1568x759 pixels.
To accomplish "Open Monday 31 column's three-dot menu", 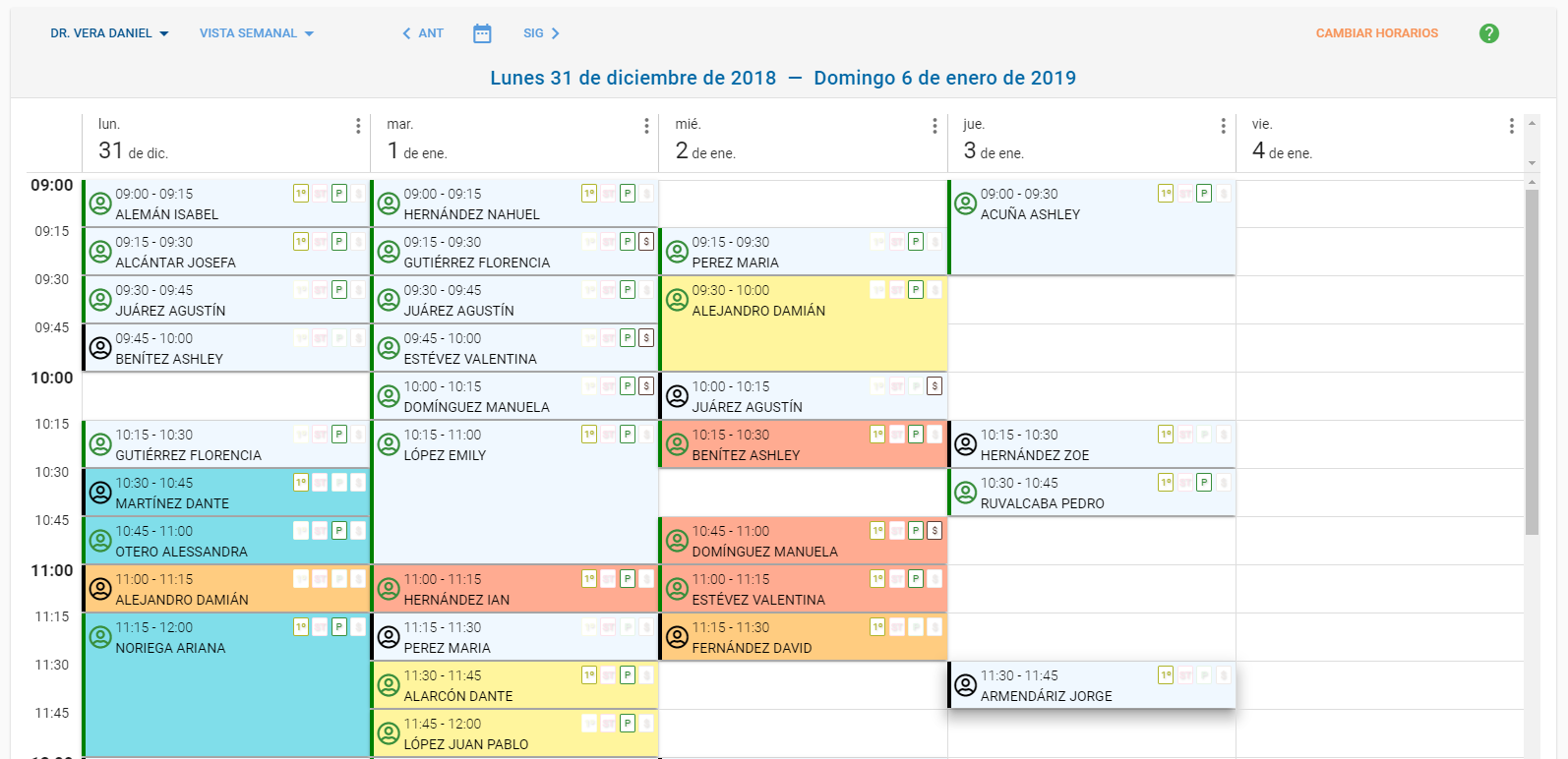I will [x=358, y=126].
